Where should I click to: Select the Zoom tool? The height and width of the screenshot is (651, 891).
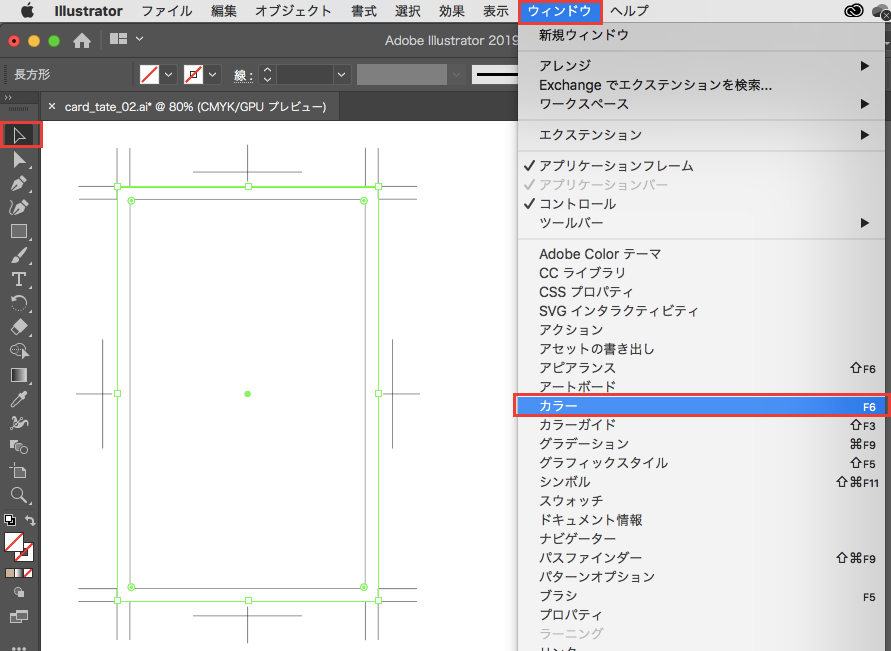coord(19,495)
